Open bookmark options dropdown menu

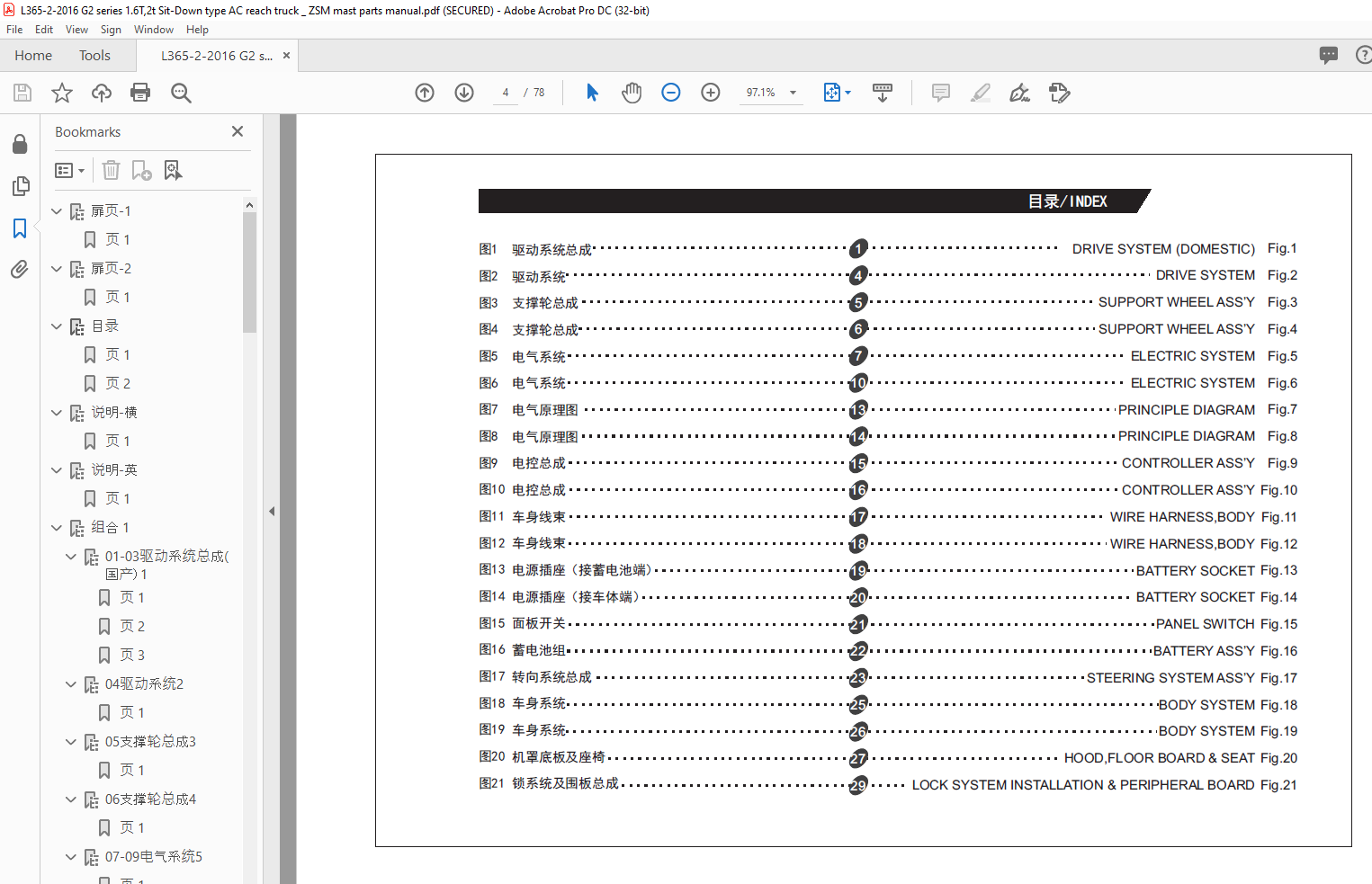point(69,170)
